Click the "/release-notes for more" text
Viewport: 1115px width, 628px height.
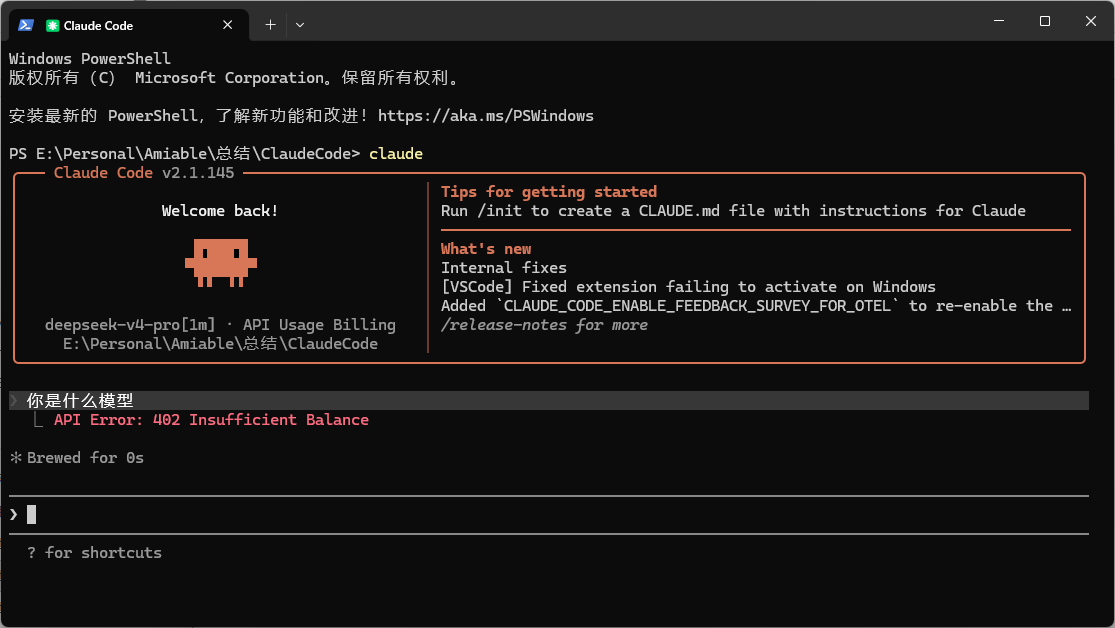pos(544,325)
